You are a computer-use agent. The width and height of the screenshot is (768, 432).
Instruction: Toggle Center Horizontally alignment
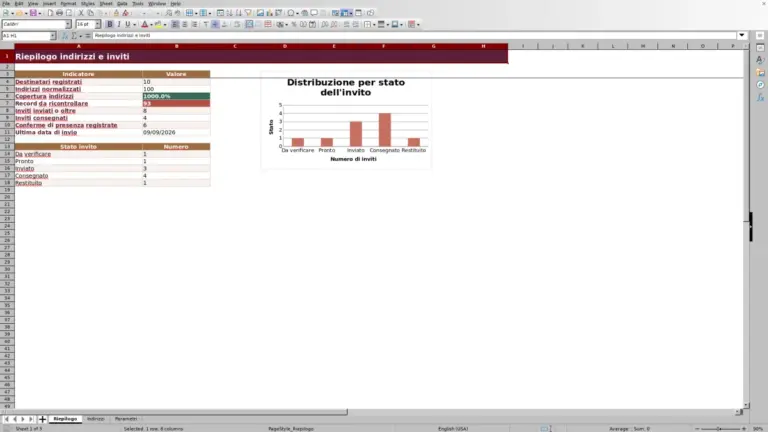click(185, 24)
